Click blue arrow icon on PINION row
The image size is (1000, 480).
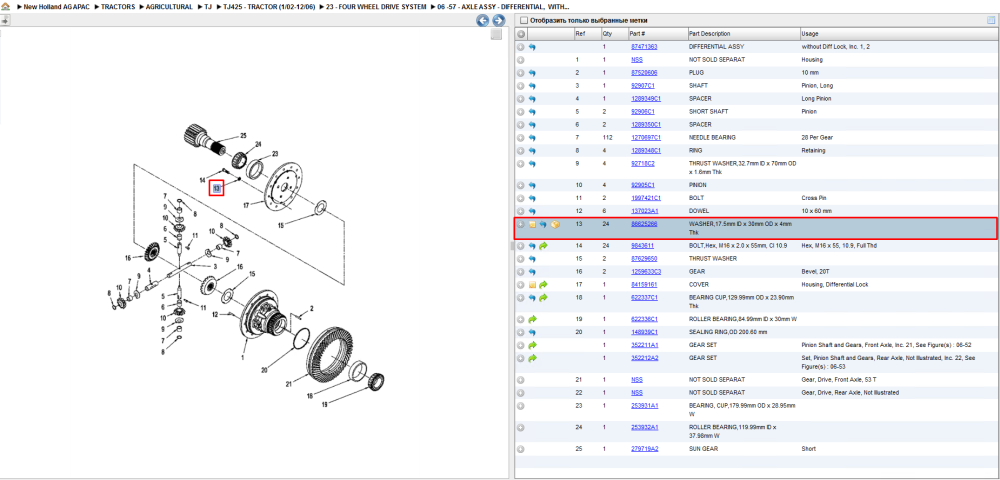pos(533,185)
